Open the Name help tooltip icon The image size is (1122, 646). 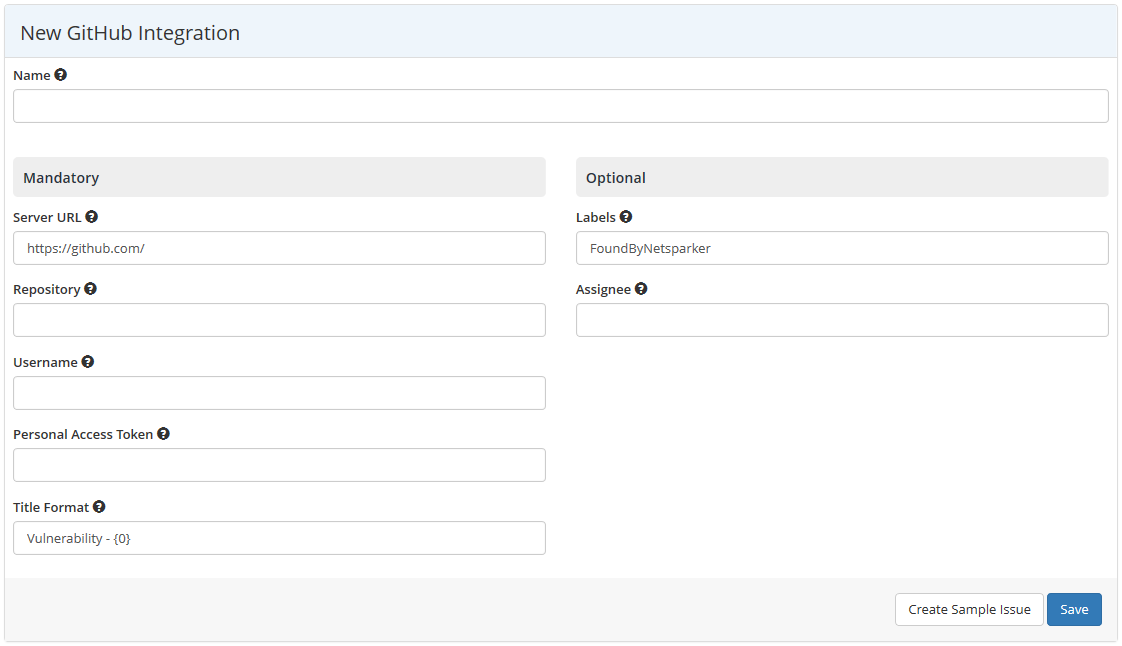61,74
